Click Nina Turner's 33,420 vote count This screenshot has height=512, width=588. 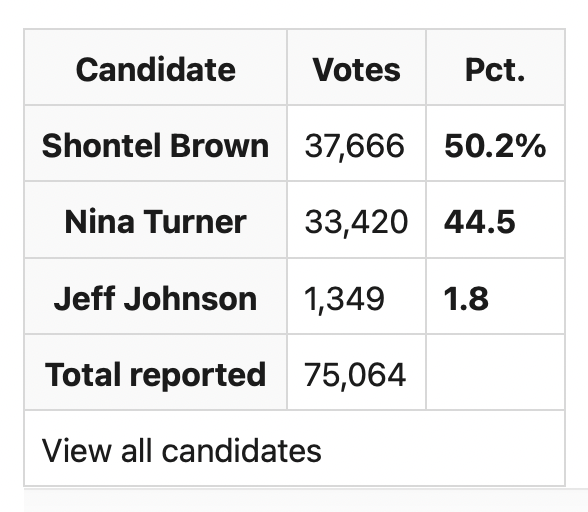(357, 220)
